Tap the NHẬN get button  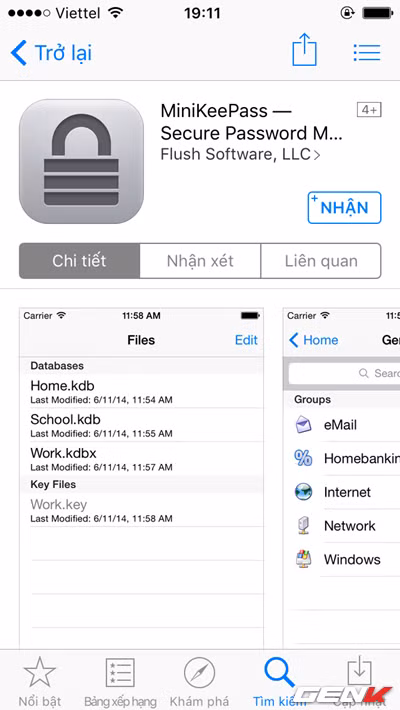point(344,207)
